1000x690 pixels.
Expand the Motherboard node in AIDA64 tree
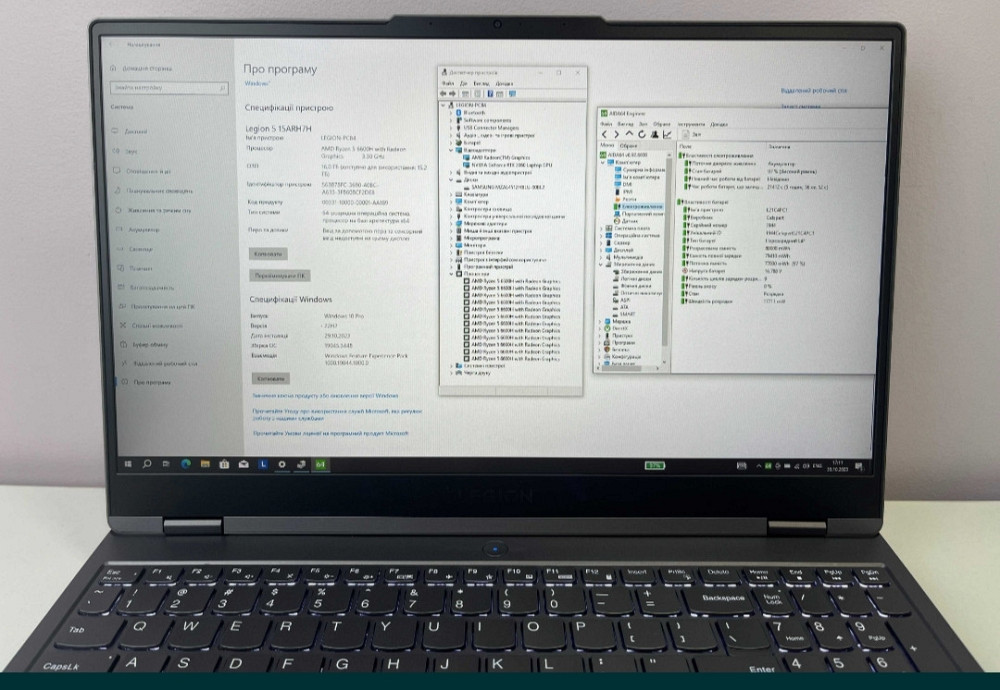click(x=601, y=227)
